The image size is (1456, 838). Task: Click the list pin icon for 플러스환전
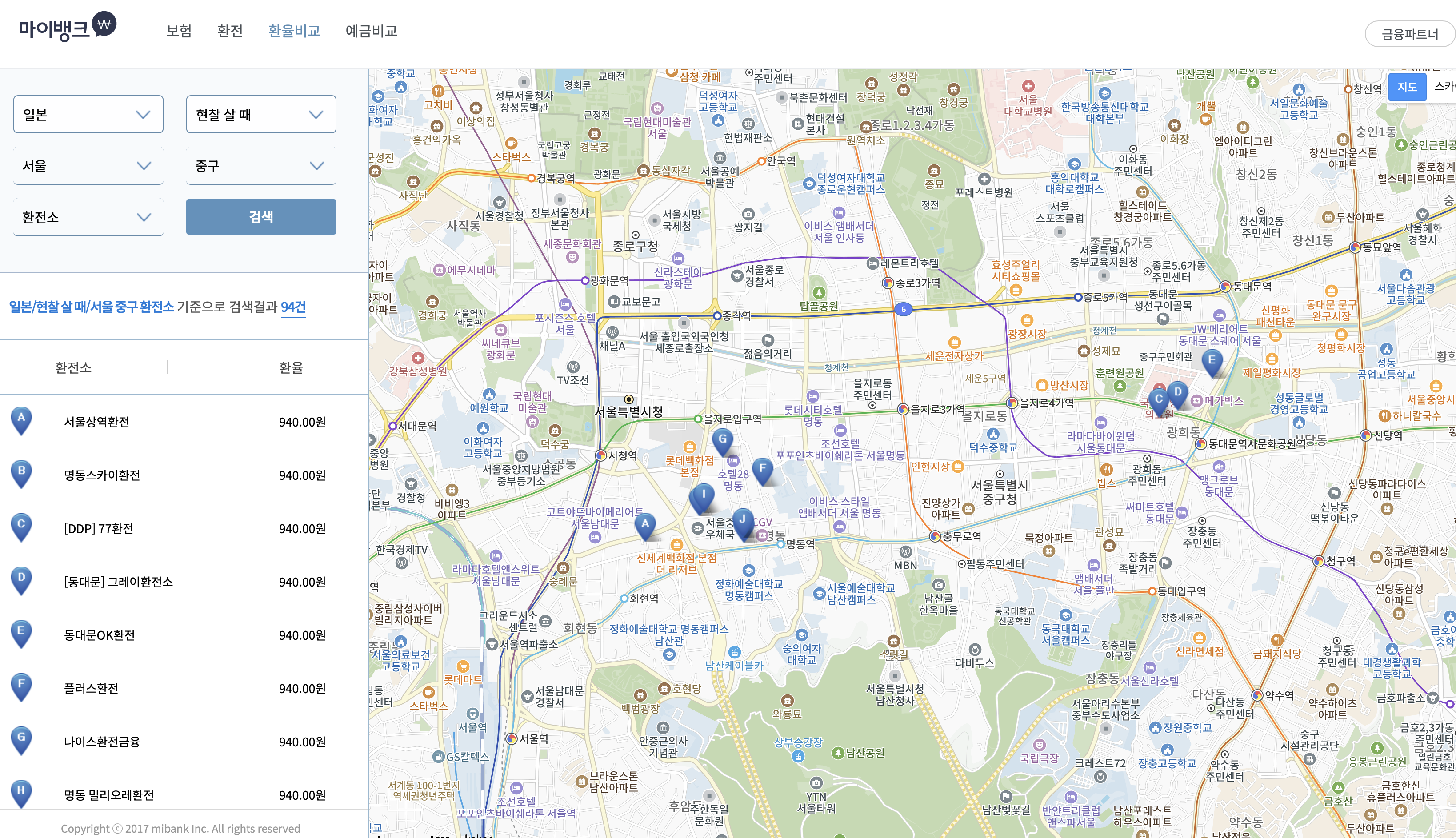click(x=21, y=685)
